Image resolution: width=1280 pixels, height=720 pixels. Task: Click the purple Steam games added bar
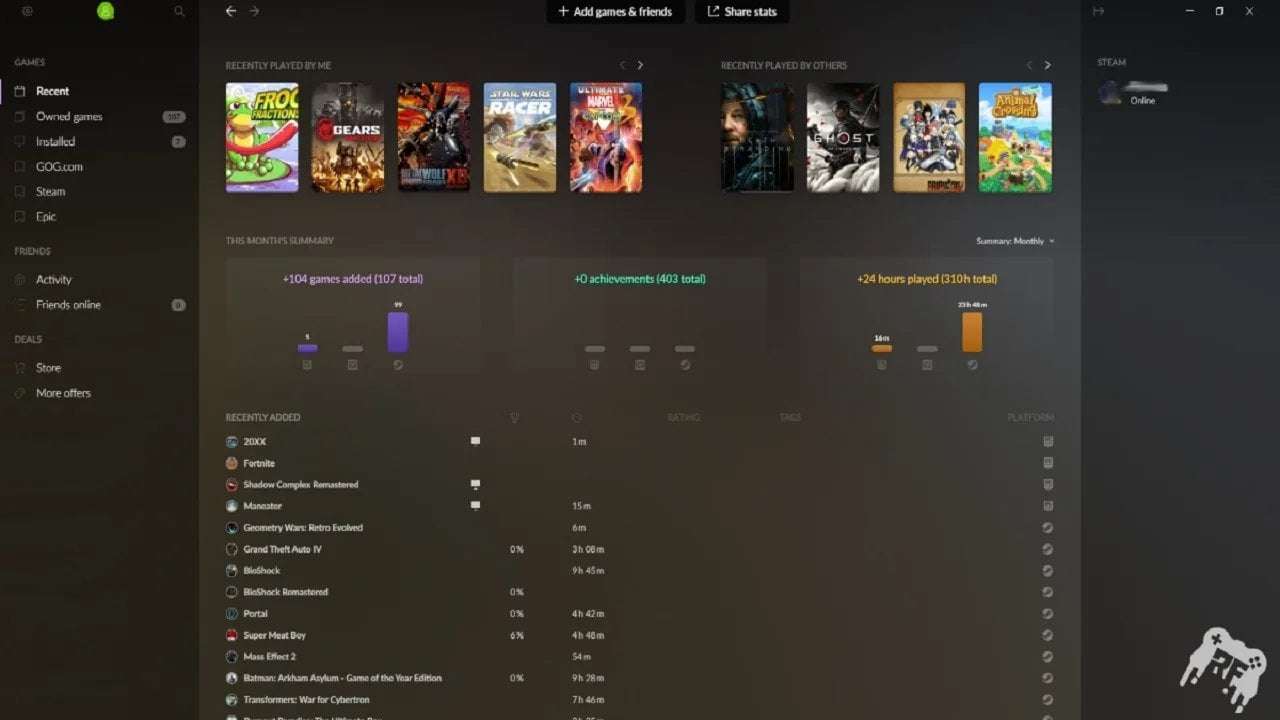point(398,332)
